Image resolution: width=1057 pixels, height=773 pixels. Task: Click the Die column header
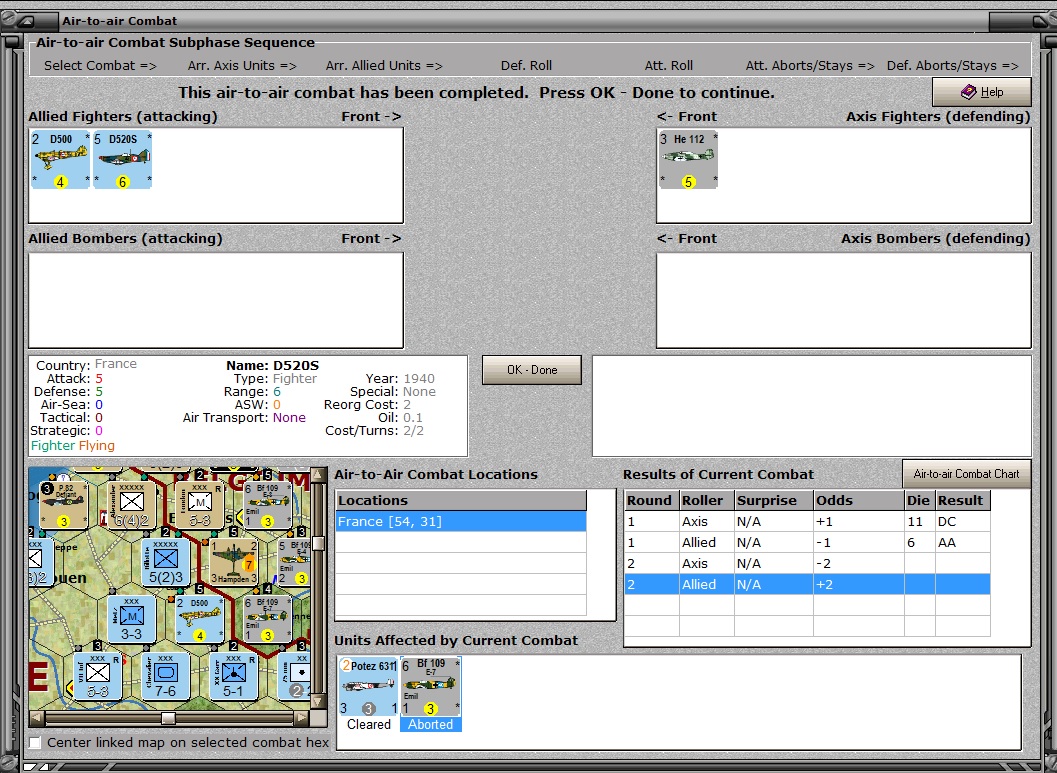919,500
